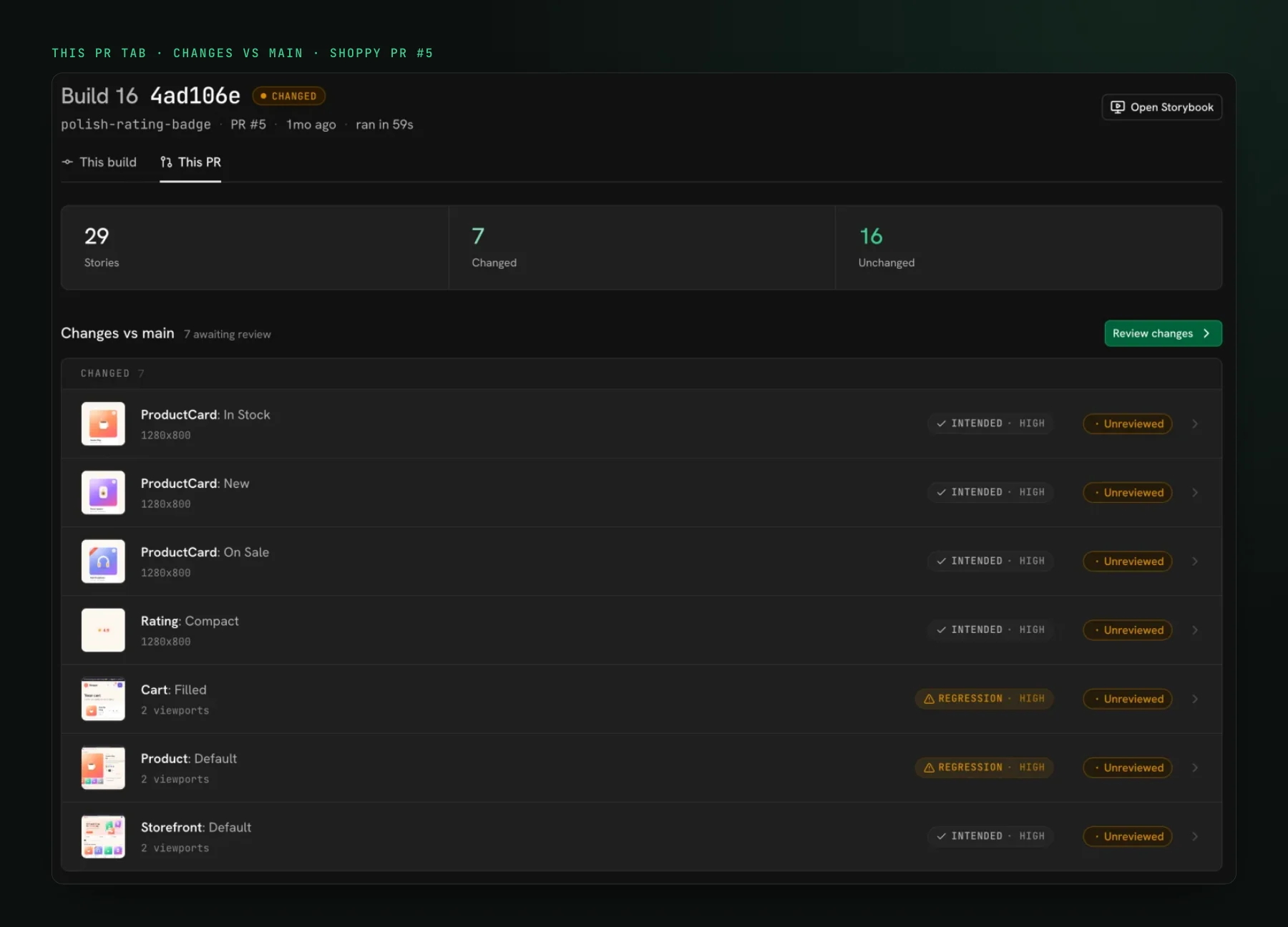
Task: Expand the ProductCard: New row chevron
Action: tap(1195, 493)
